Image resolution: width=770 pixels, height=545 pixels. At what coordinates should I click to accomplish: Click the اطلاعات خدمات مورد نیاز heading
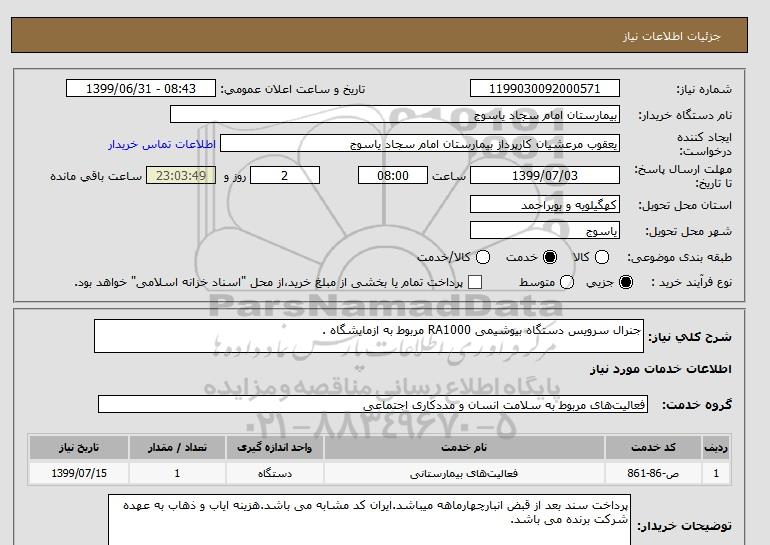[660, 369]
